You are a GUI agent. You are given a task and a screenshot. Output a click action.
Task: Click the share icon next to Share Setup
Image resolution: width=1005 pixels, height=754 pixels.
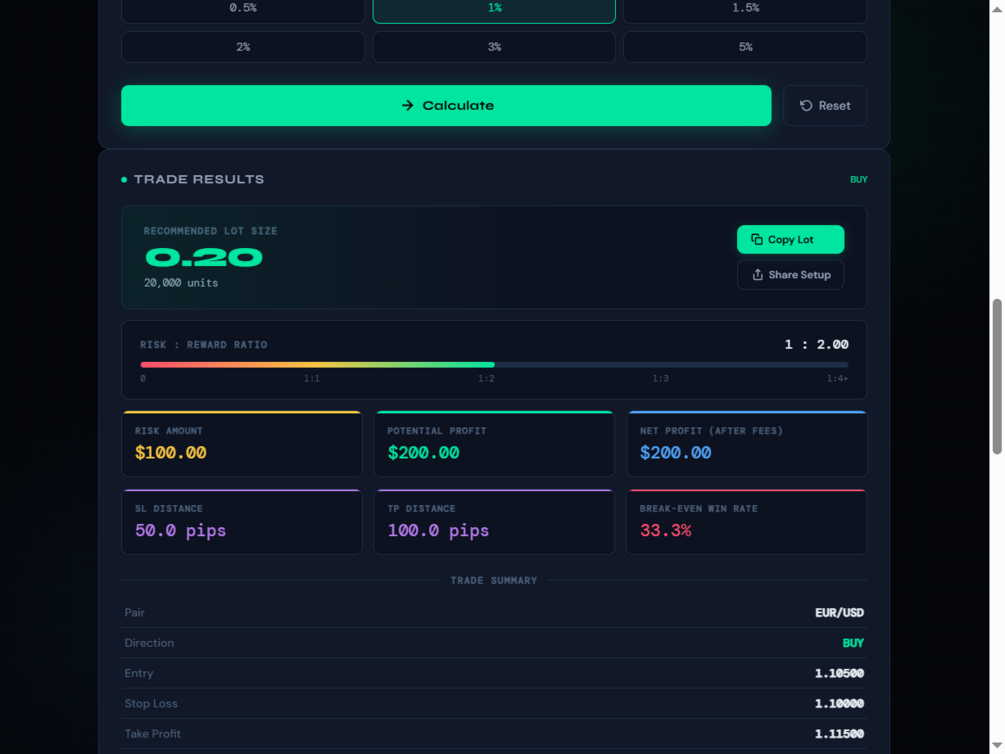point(758,274)
